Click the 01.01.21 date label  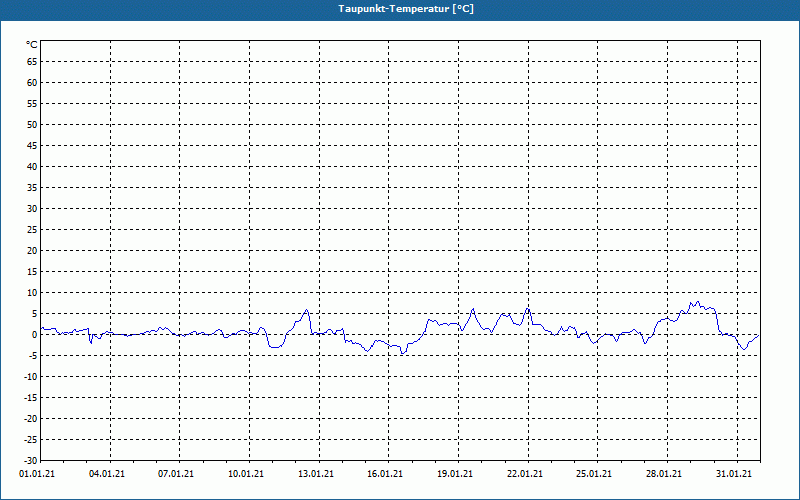pyautogui.click(x=37, y=474)
